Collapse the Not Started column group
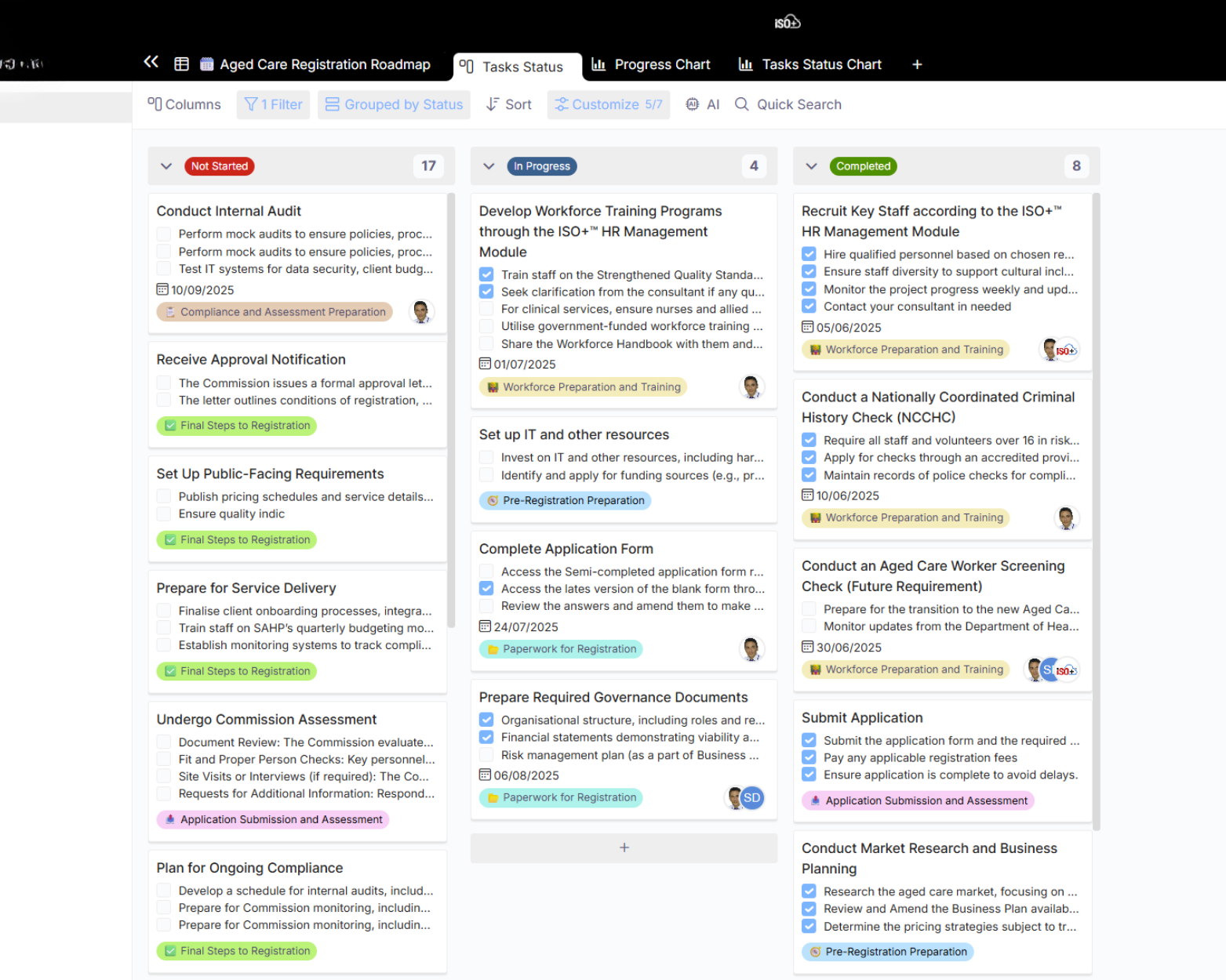 pyautogui.click(x=166, y=166)
